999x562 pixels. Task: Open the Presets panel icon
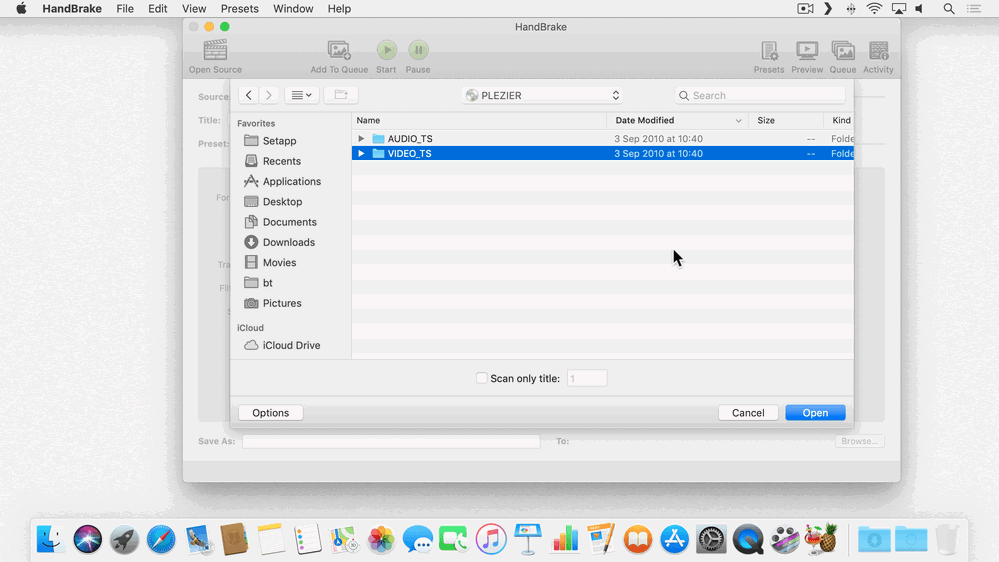point(769,50)
